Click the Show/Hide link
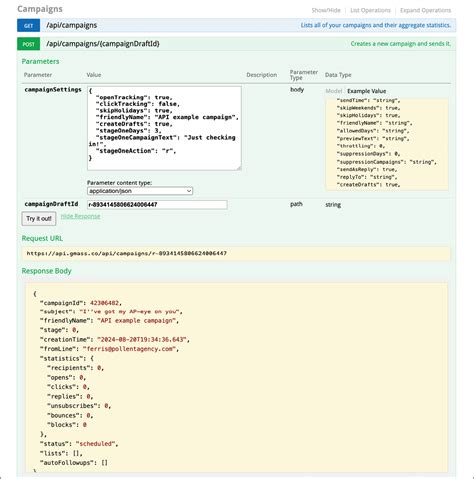474x479 pixels. tap(326, 10)
